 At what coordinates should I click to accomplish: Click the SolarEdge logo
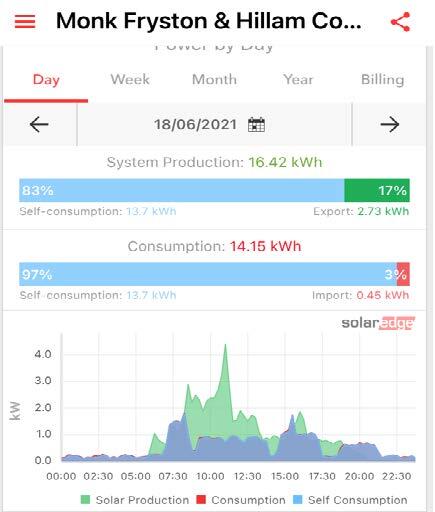pos(378,323)
